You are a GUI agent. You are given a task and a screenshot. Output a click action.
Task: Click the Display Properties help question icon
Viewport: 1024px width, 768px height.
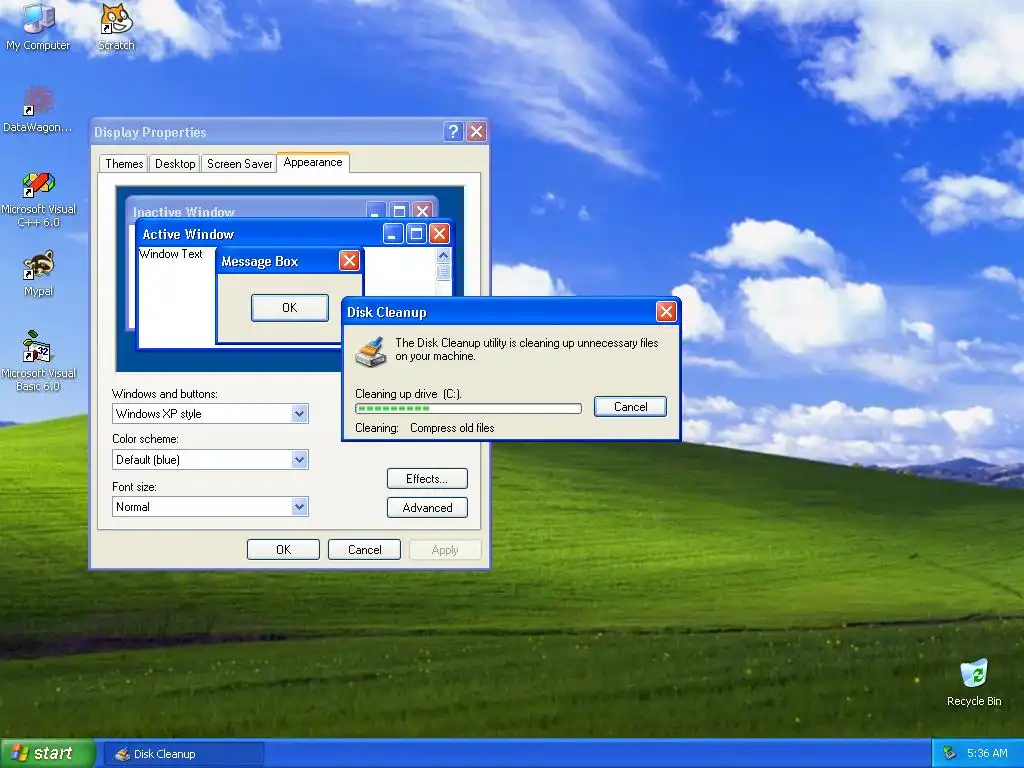pos(453,132)
